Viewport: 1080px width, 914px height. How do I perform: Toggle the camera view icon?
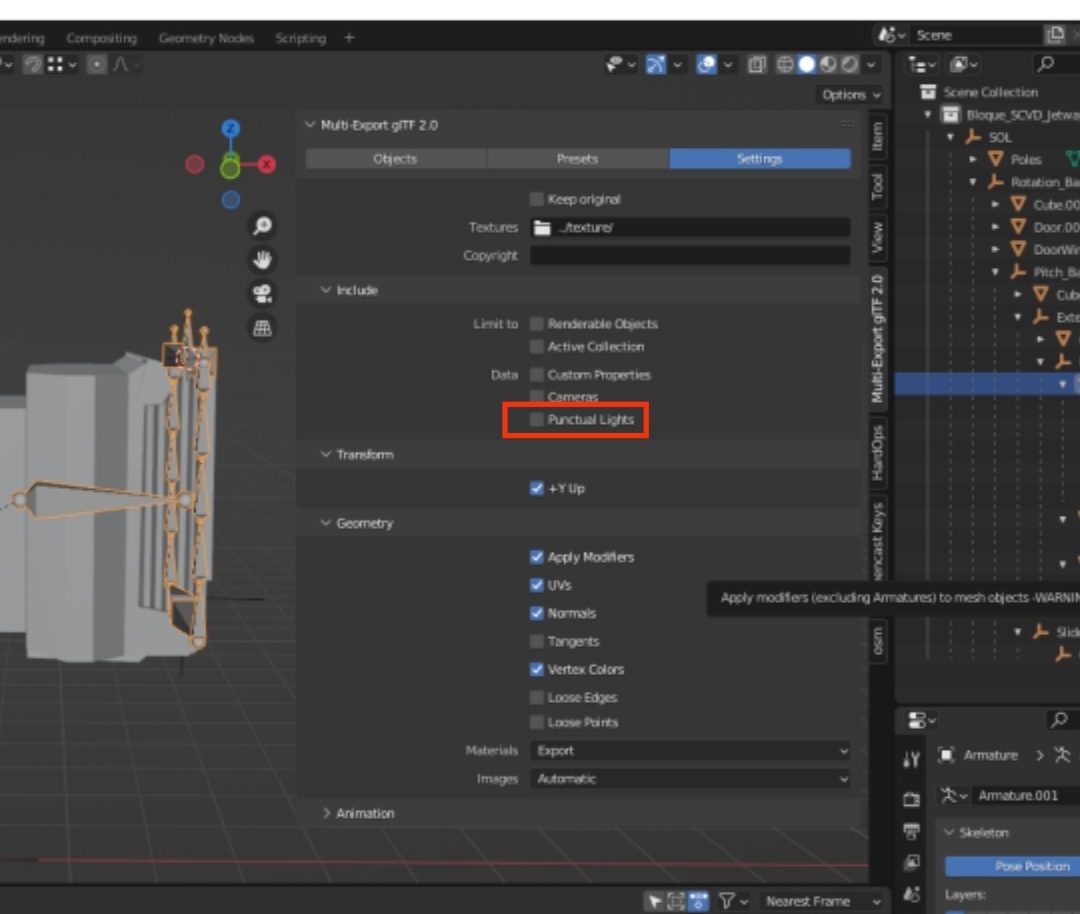click(262, 294)
